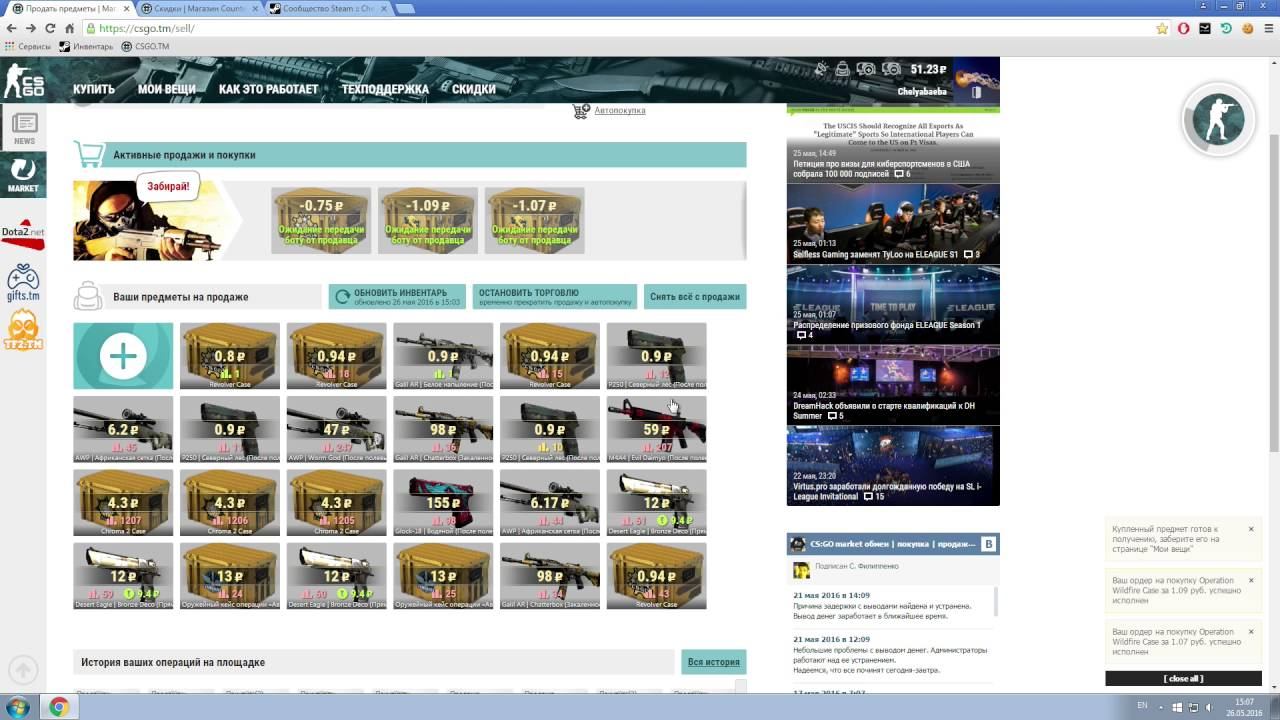Screen dimensions: 1280x720
Task: Click the withdraw money minus icon
Action: click(891, 69)
